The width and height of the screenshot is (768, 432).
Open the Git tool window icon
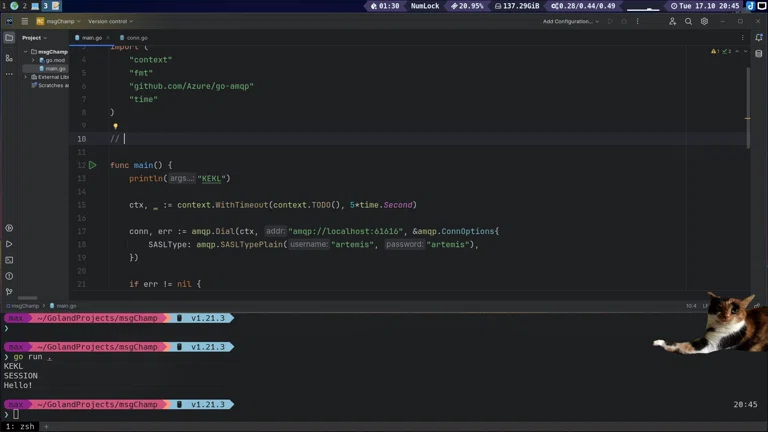pyautogui.click(x=9, y=292)
